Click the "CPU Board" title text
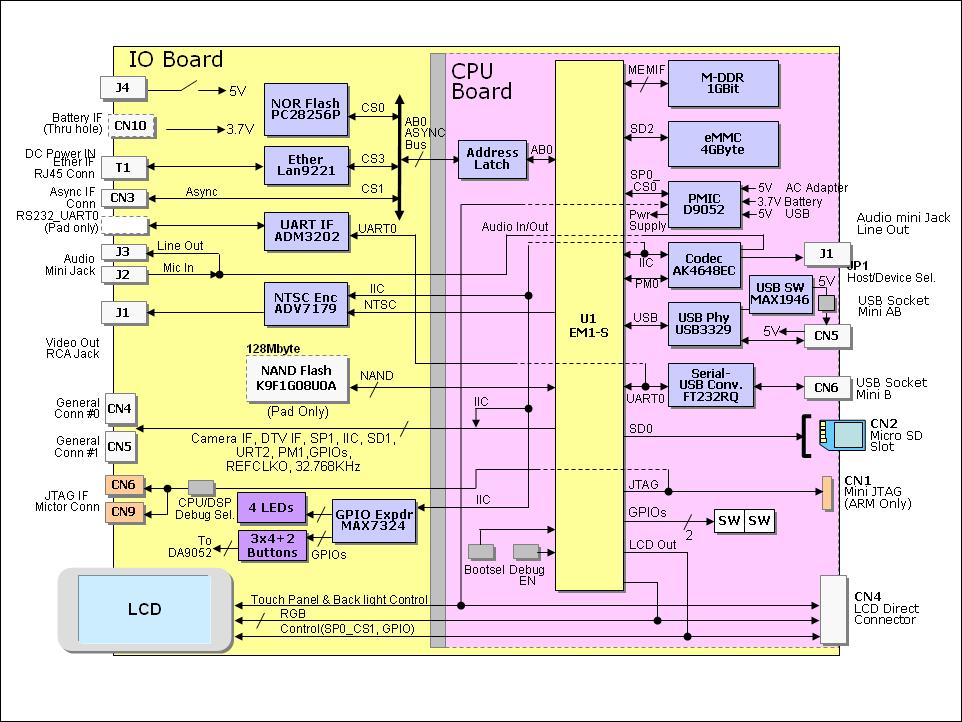The height and width of the screenshot is (722, 962). coord(481,81)
